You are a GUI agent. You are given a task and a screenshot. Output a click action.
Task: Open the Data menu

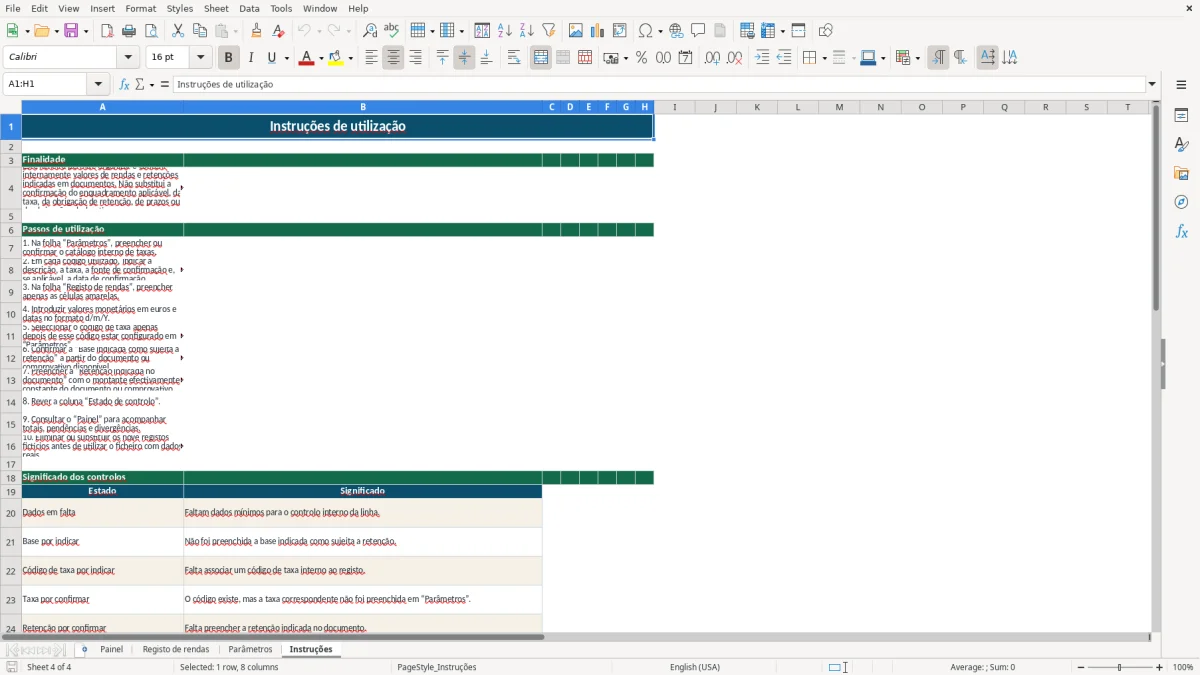(249, 8)
